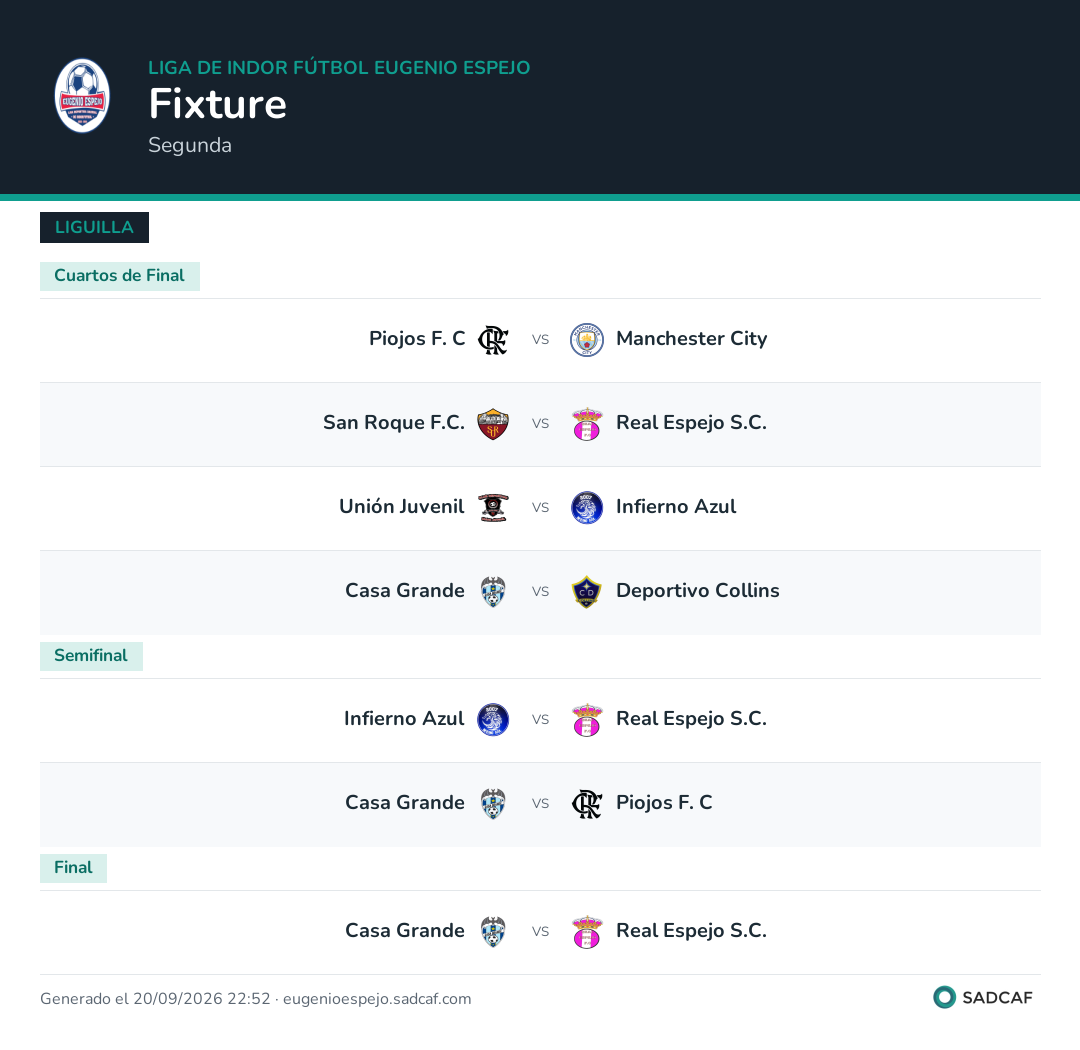1080x1050 pixels.
Task: Click Piojos F. C crest in Cuartos de Final
Action: 493,340
